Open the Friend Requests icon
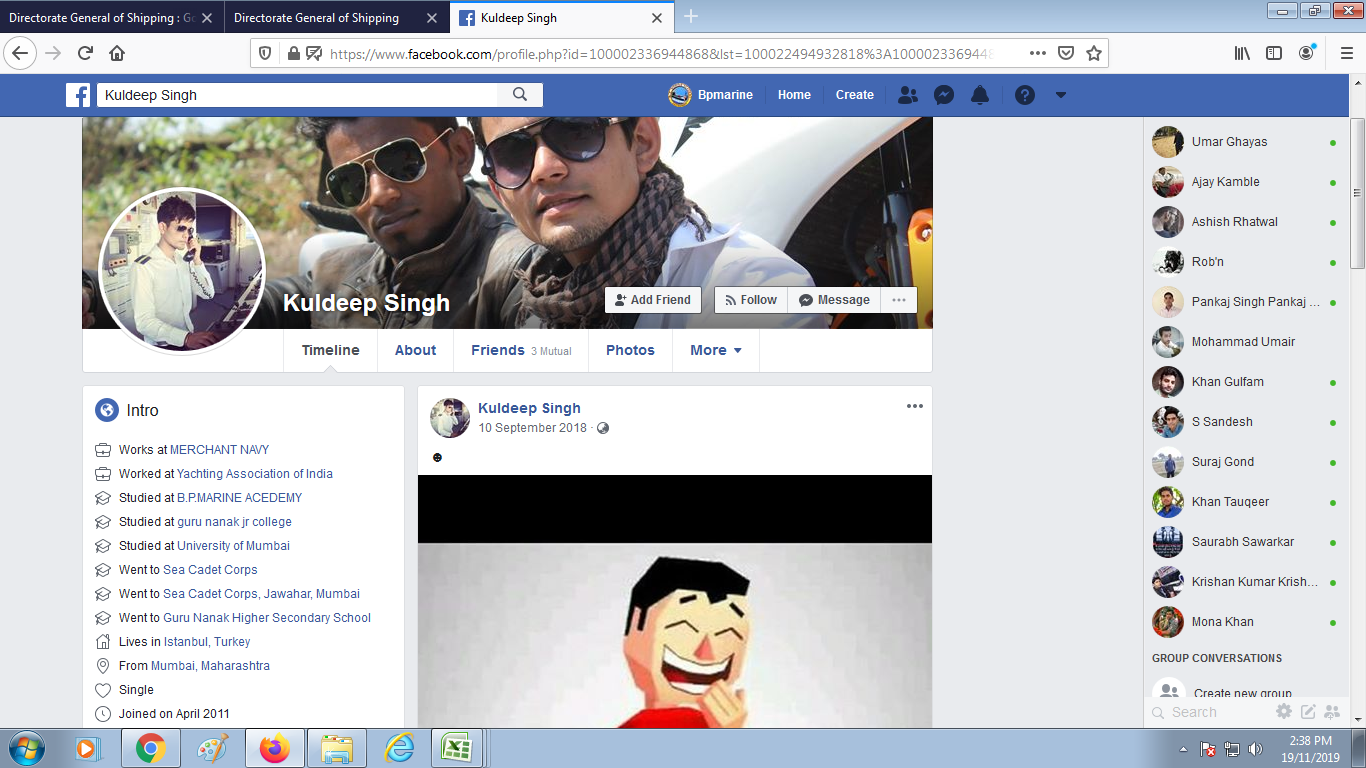Viewport: 1366px width, 768px height. tap(908, 95)
